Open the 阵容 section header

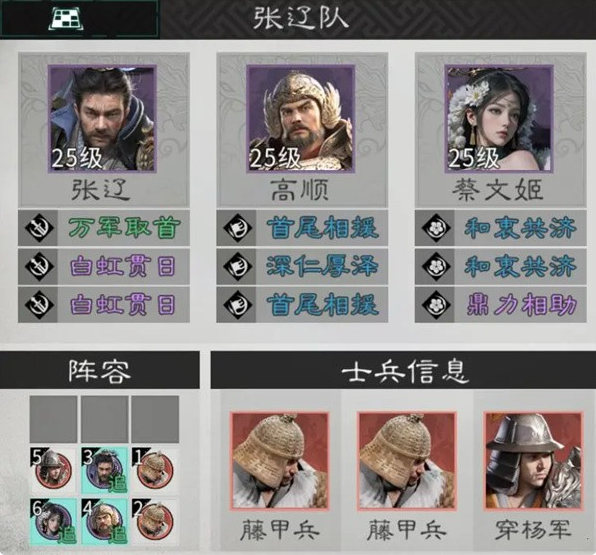coord(100,370)
